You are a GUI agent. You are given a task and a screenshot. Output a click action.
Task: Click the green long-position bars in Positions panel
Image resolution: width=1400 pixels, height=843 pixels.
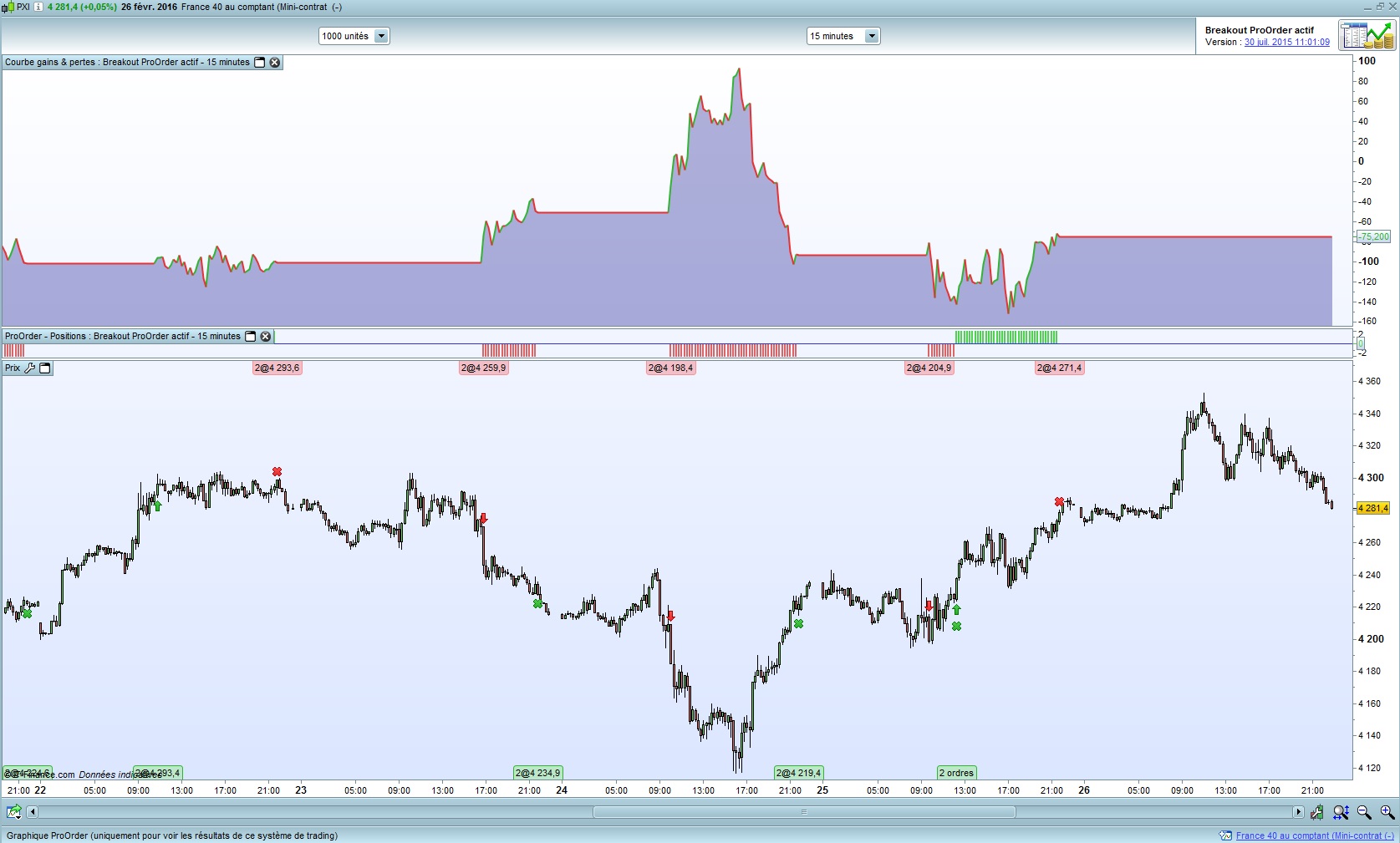pyautogui.click(x=1006, y=337)
